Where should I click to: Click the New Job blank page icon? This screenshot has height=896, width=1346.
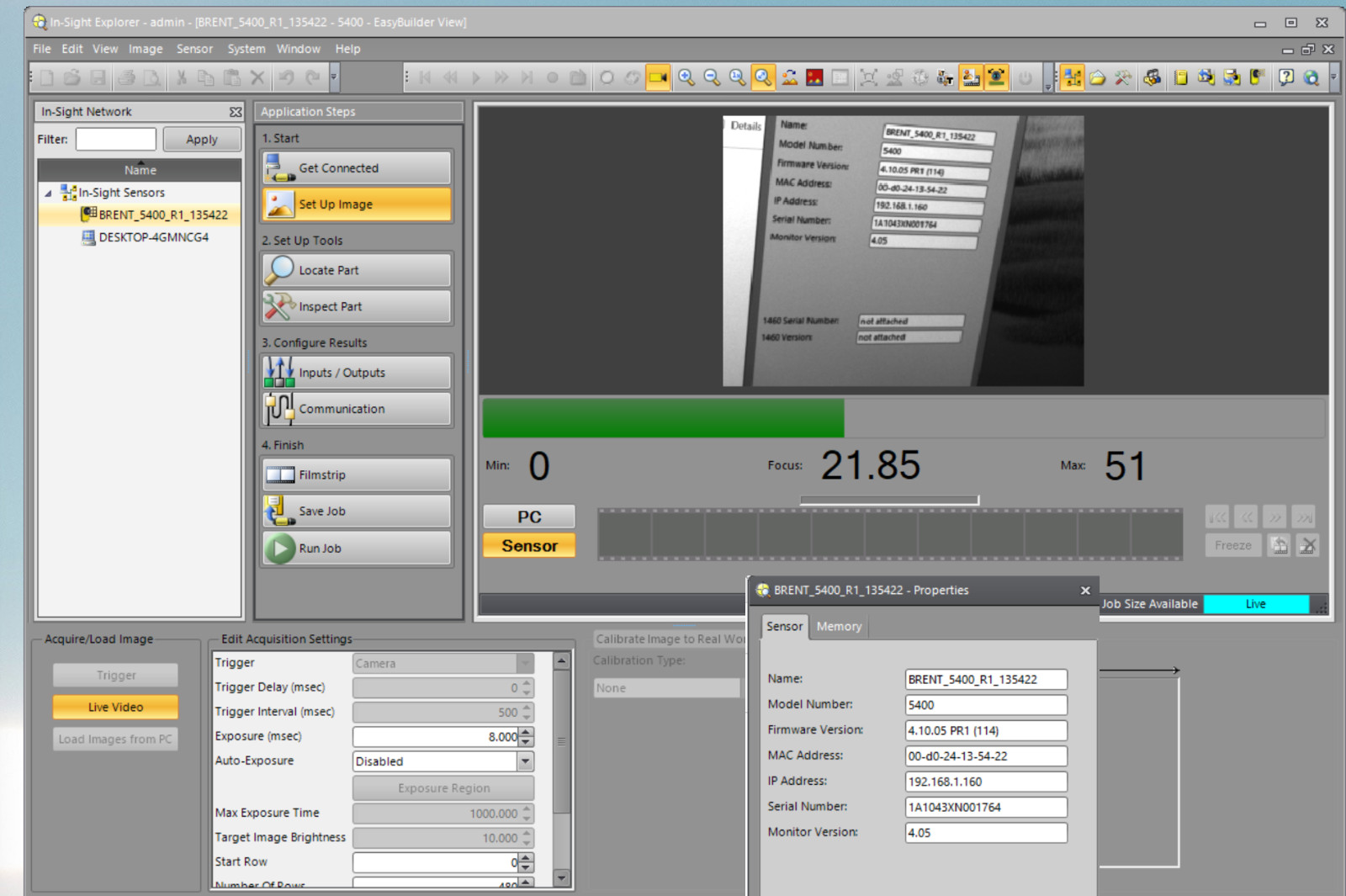(x=47, y=78)
